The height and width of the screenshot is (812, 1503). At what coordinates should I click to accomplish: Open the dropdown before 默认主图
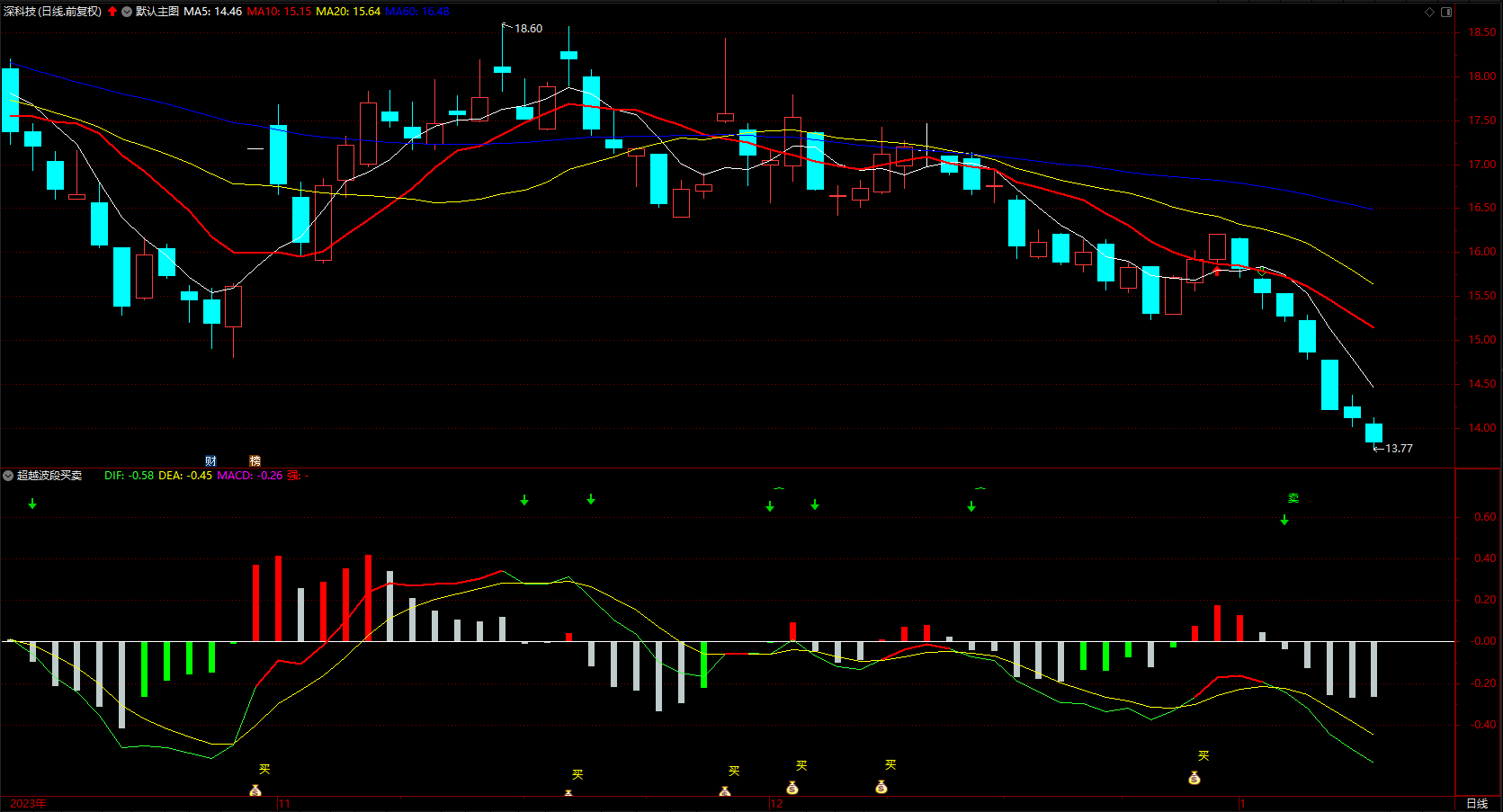(127, 12)
